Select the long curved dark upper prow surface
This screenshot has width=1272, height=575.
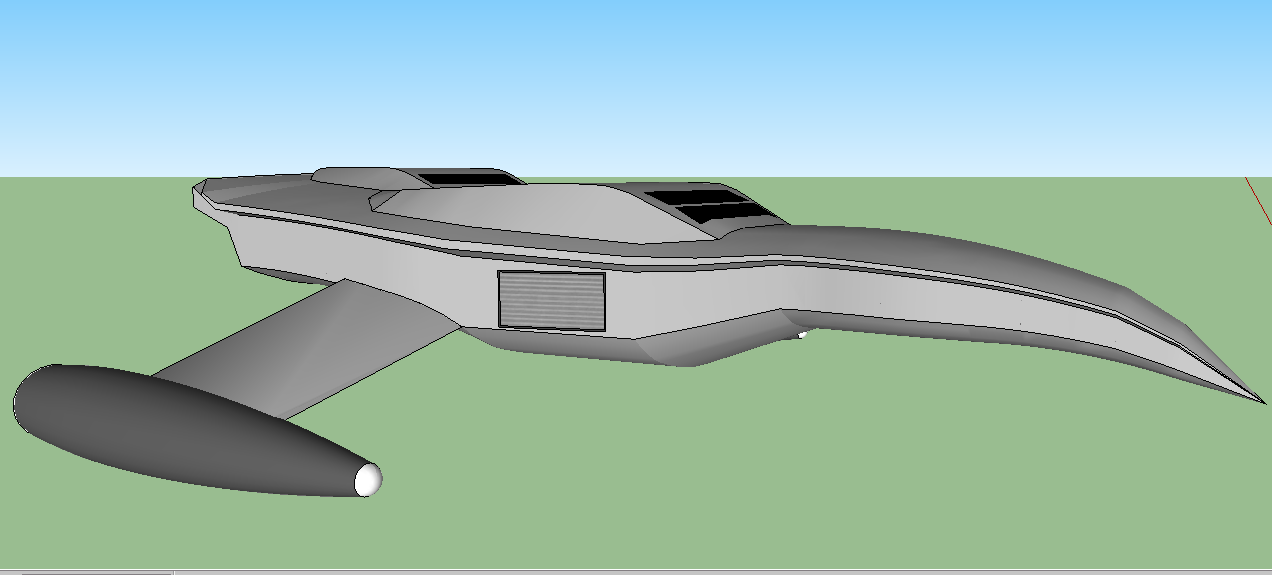950,252
